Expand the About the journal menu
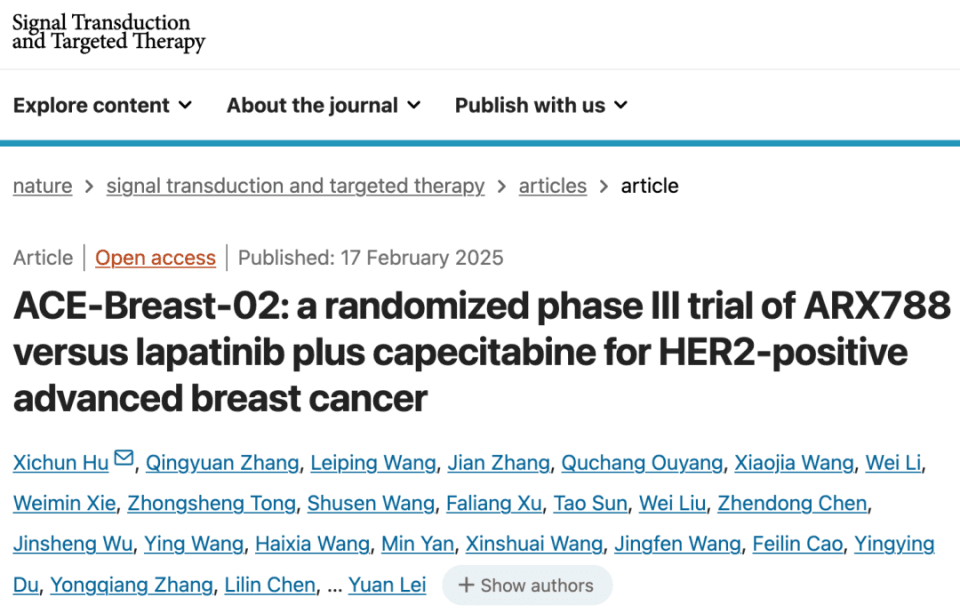The image size is (960, 613). coord(324,105)
